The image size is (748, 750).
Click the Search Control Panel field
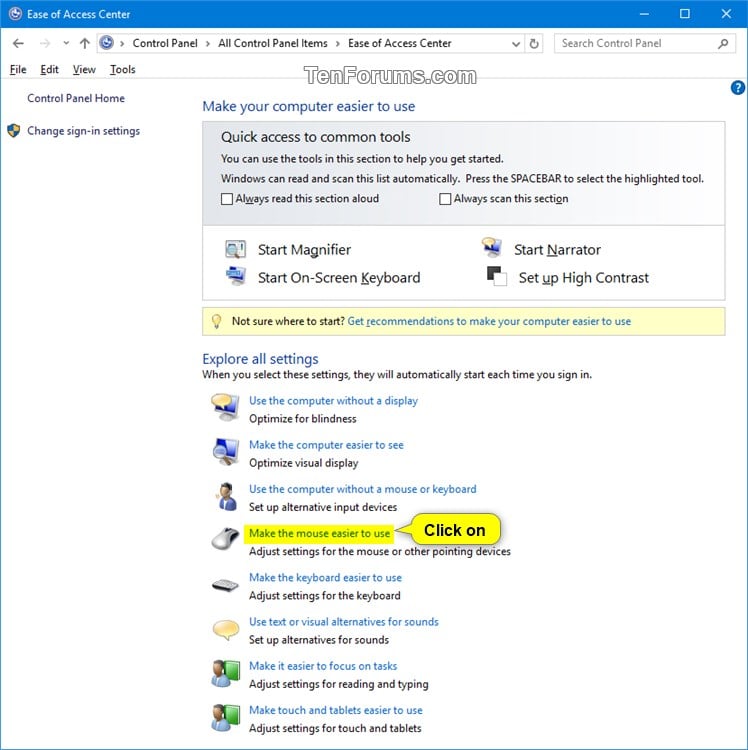click(x=644, y=44)
